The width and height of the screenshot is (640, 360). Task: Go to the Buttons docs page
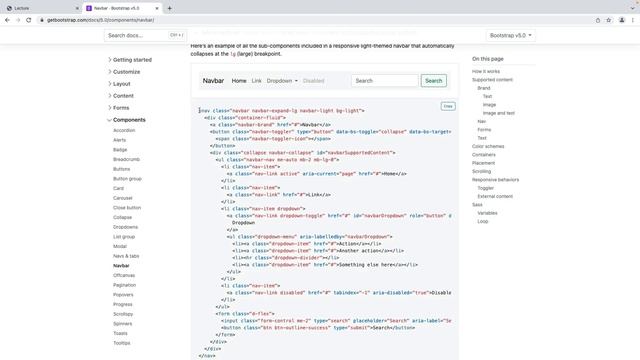(122, 169)
